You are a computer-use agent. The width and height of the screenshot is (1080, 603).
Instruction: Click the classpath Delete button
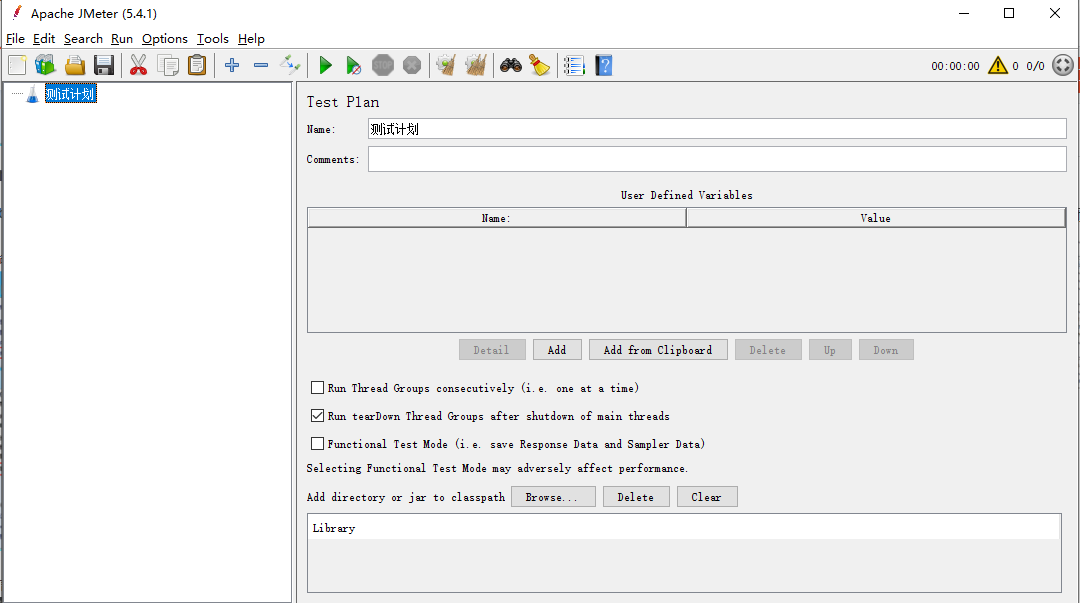pos(636,497)
